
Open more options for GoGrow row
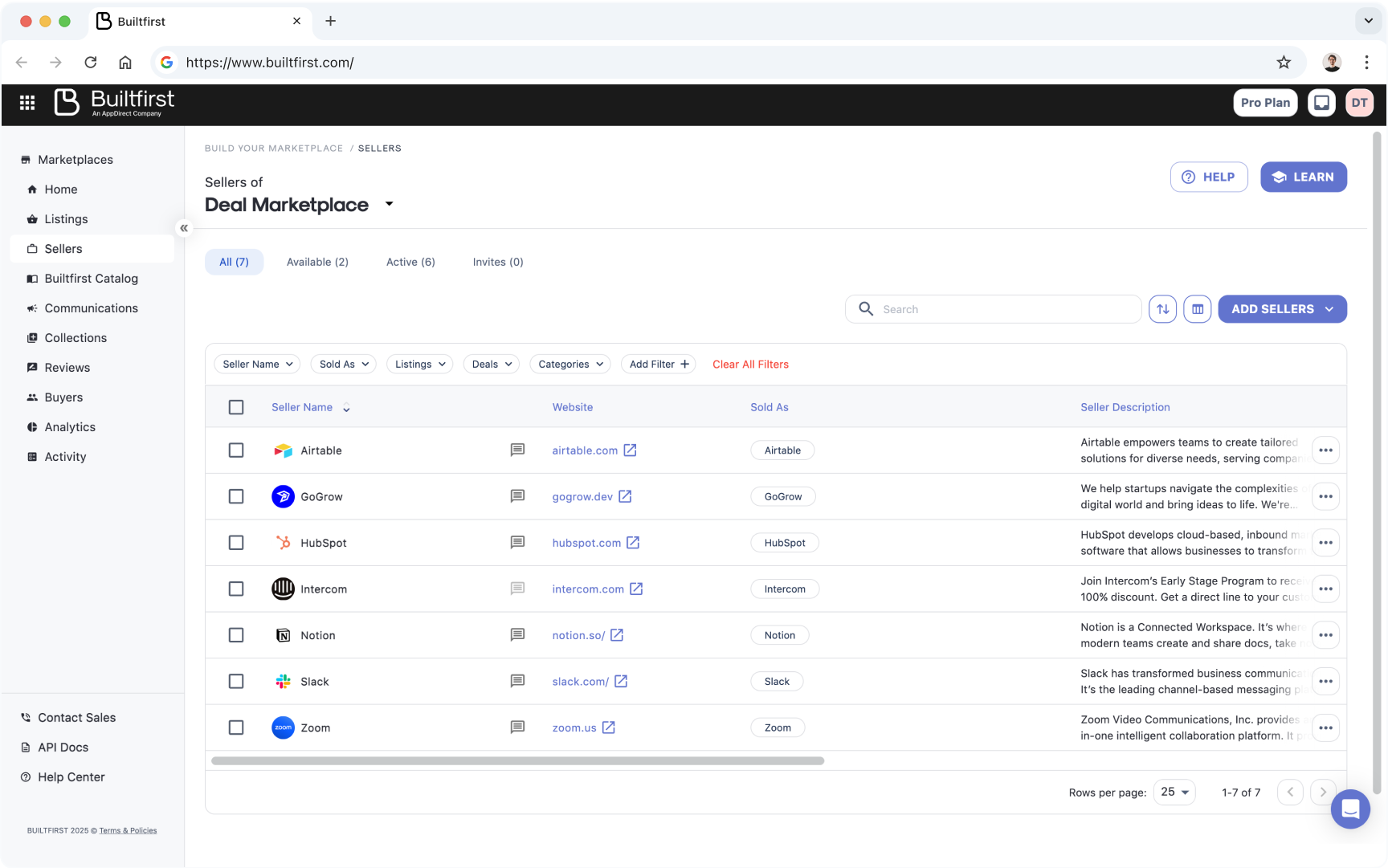click(1325, 496)
